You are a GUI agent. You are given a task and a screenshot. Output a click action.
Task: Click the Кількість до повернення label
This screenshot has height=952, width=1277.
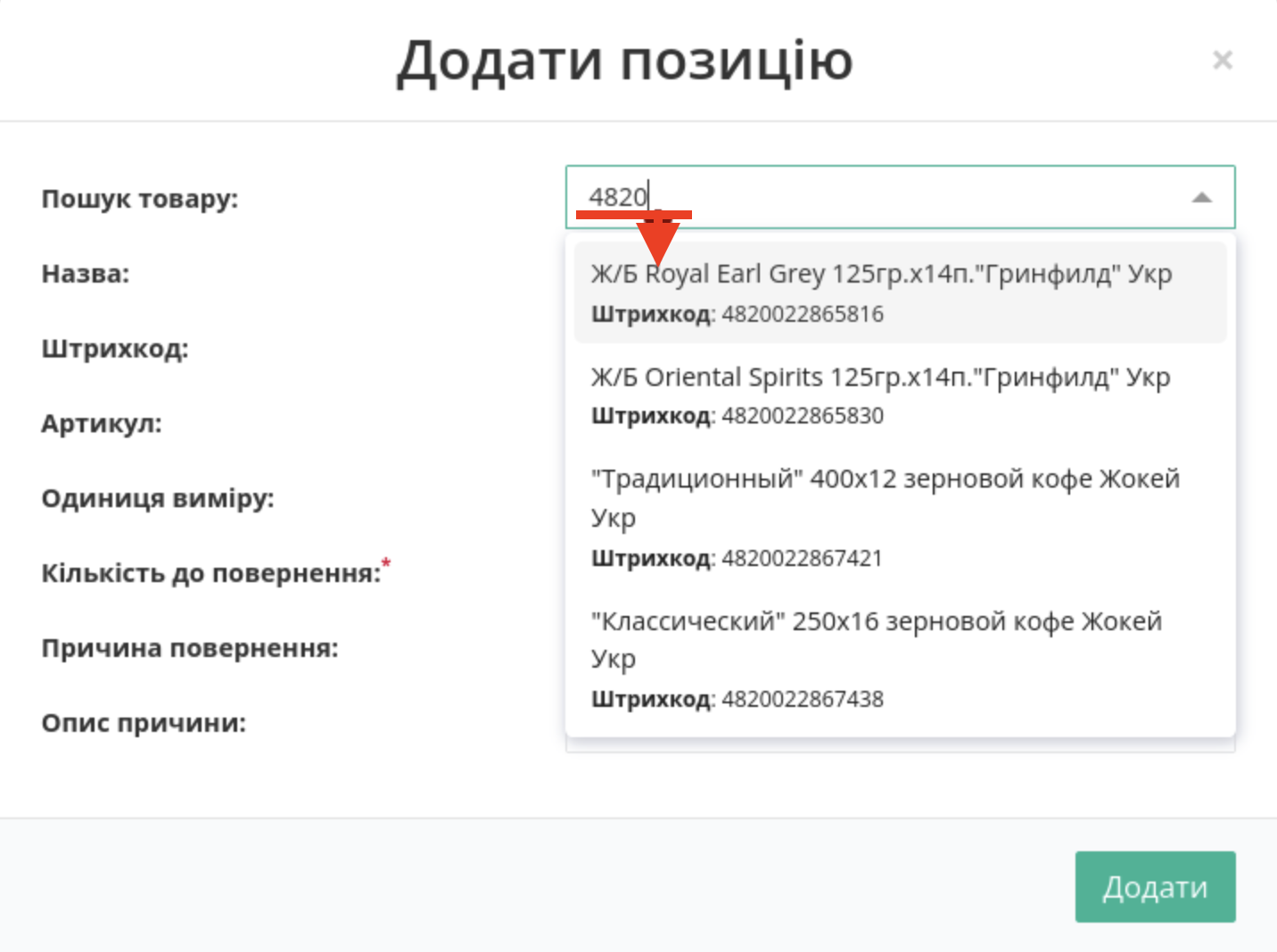211,573
